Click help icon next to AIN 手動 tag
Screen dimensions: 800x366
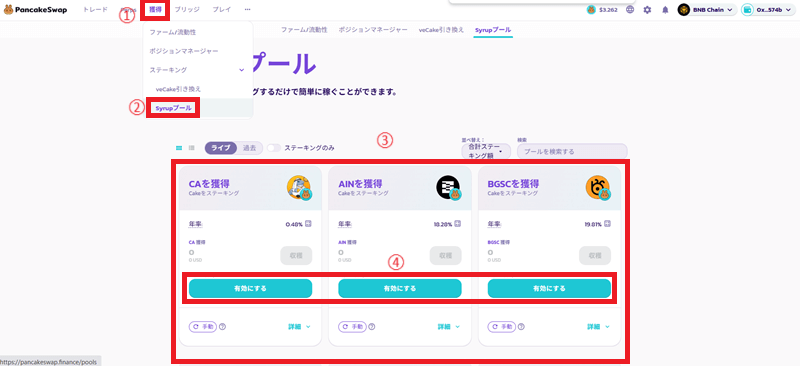tap(371, 327)
